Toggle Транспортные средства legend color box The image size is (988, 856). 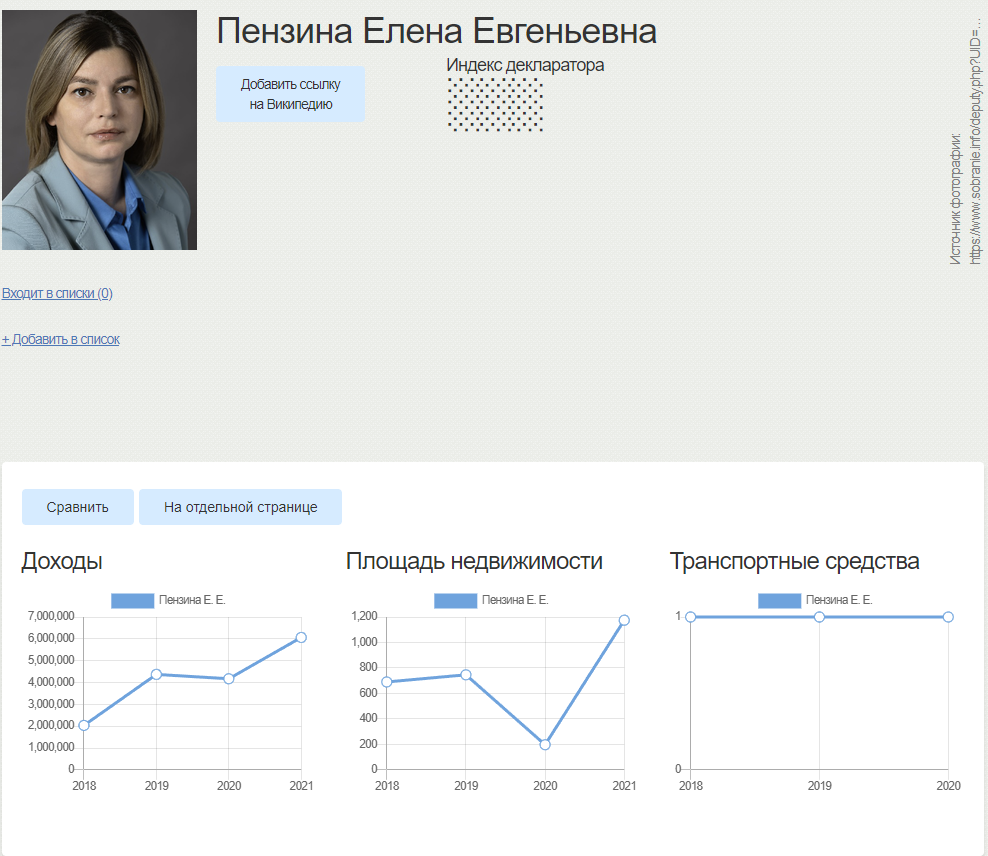point(779,600)
